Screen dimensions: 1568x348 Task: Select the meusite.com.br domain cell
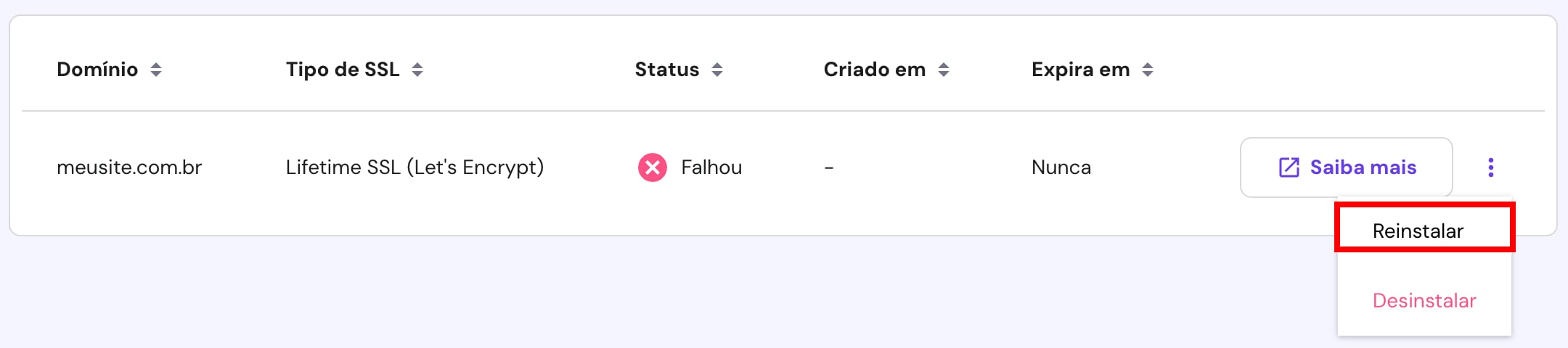[129, 167]
